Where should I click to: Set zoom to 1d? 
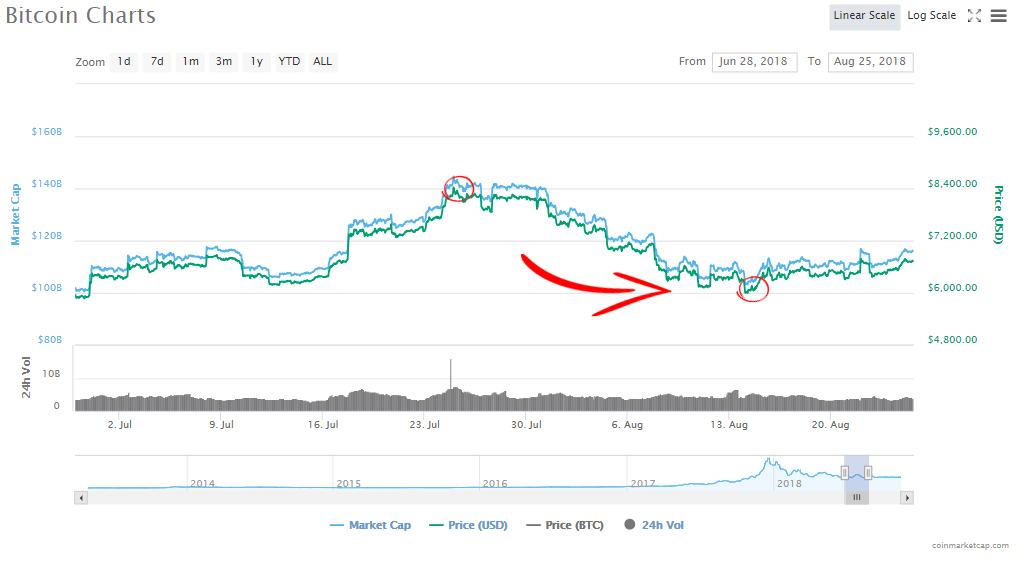(x=124, y=62)
